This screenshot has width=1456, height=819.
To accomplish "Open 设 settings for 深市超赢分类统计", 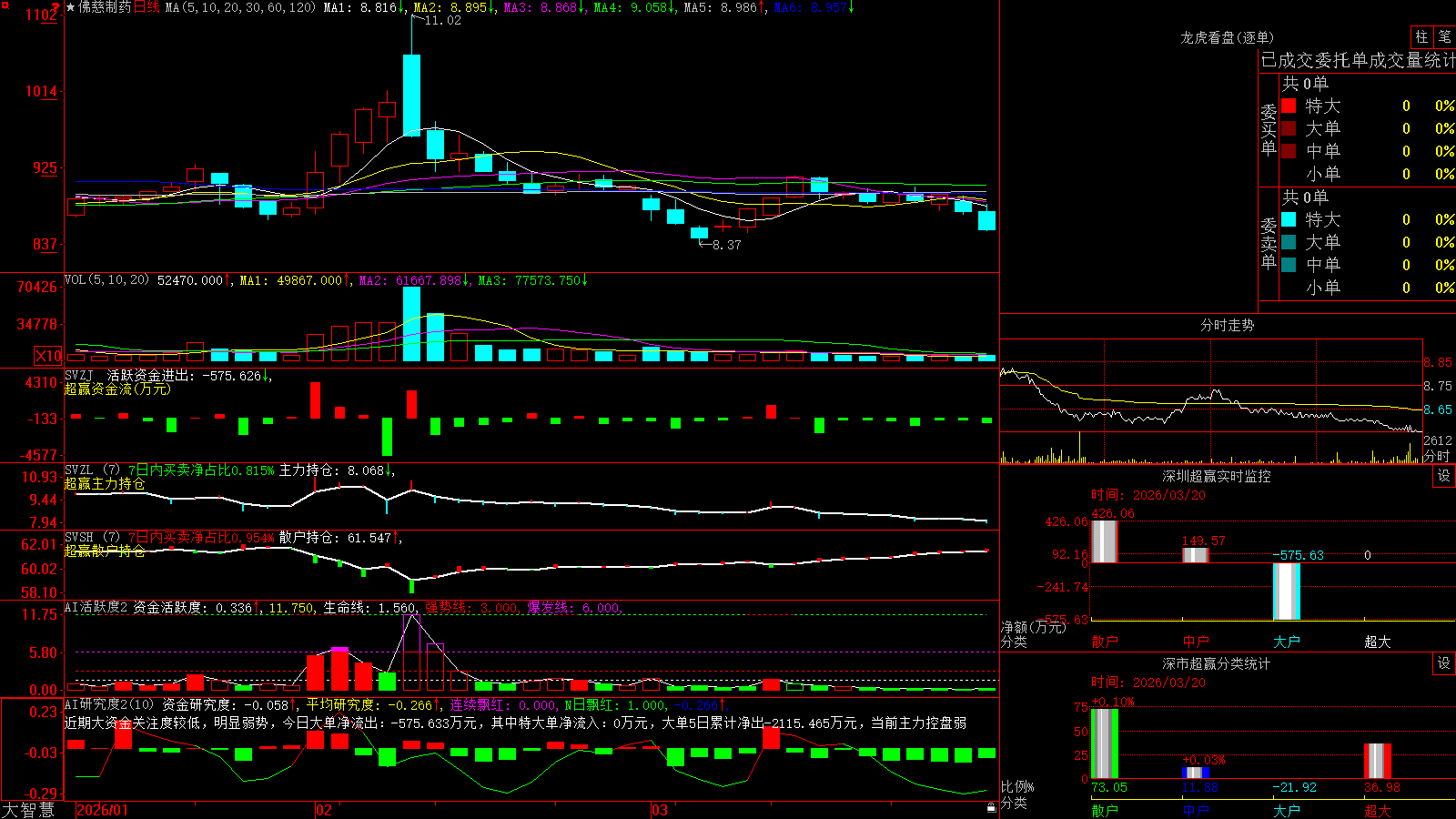I will click(1444, 663).
